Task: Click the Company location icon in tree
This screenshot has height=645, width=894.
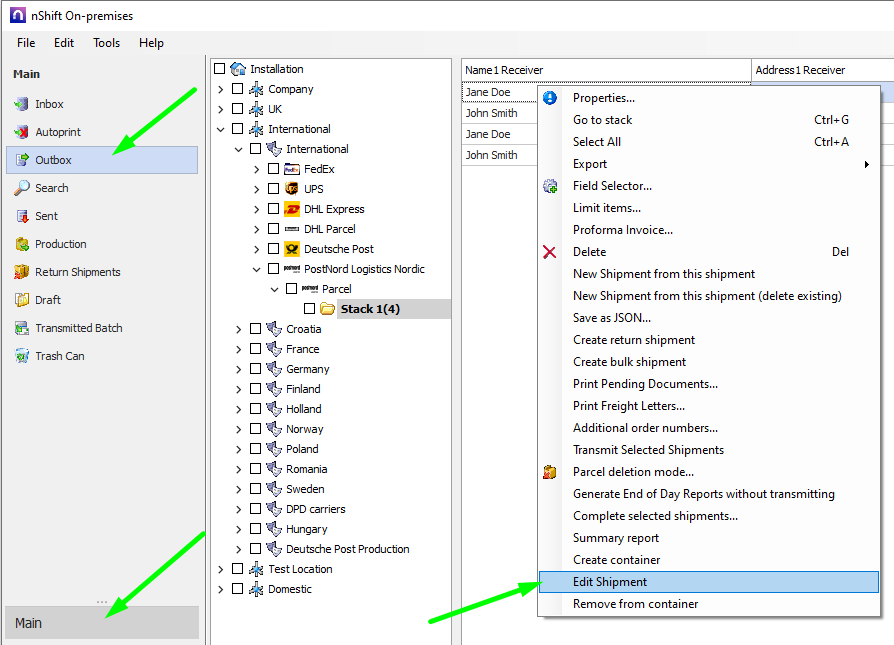Action: click(x=256, y=89)
